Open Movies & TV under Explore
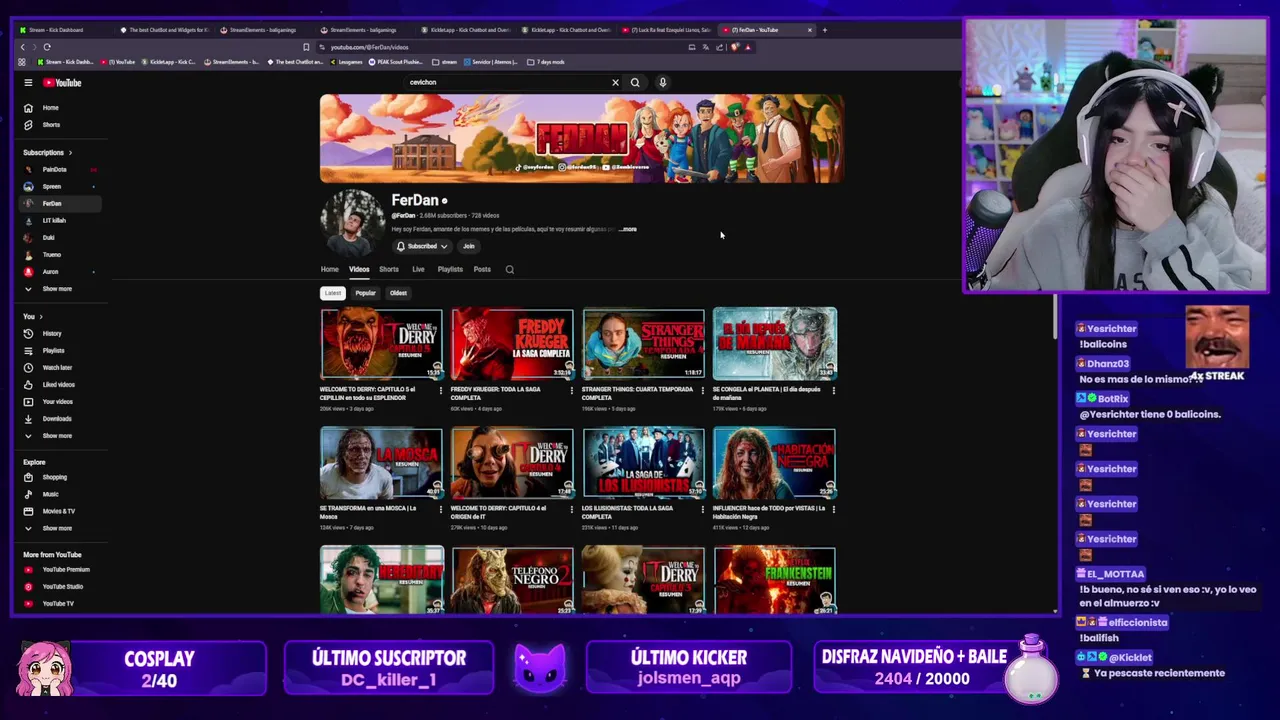The image size is (1280, 720). coord(60,511)
